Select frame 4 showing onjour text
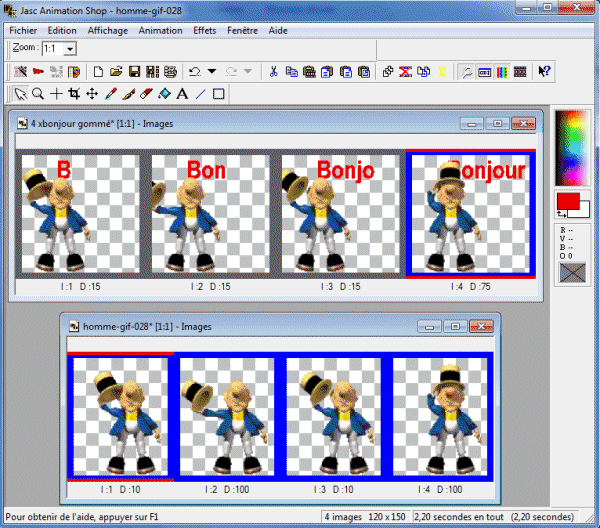 click(x=471, y=213)
